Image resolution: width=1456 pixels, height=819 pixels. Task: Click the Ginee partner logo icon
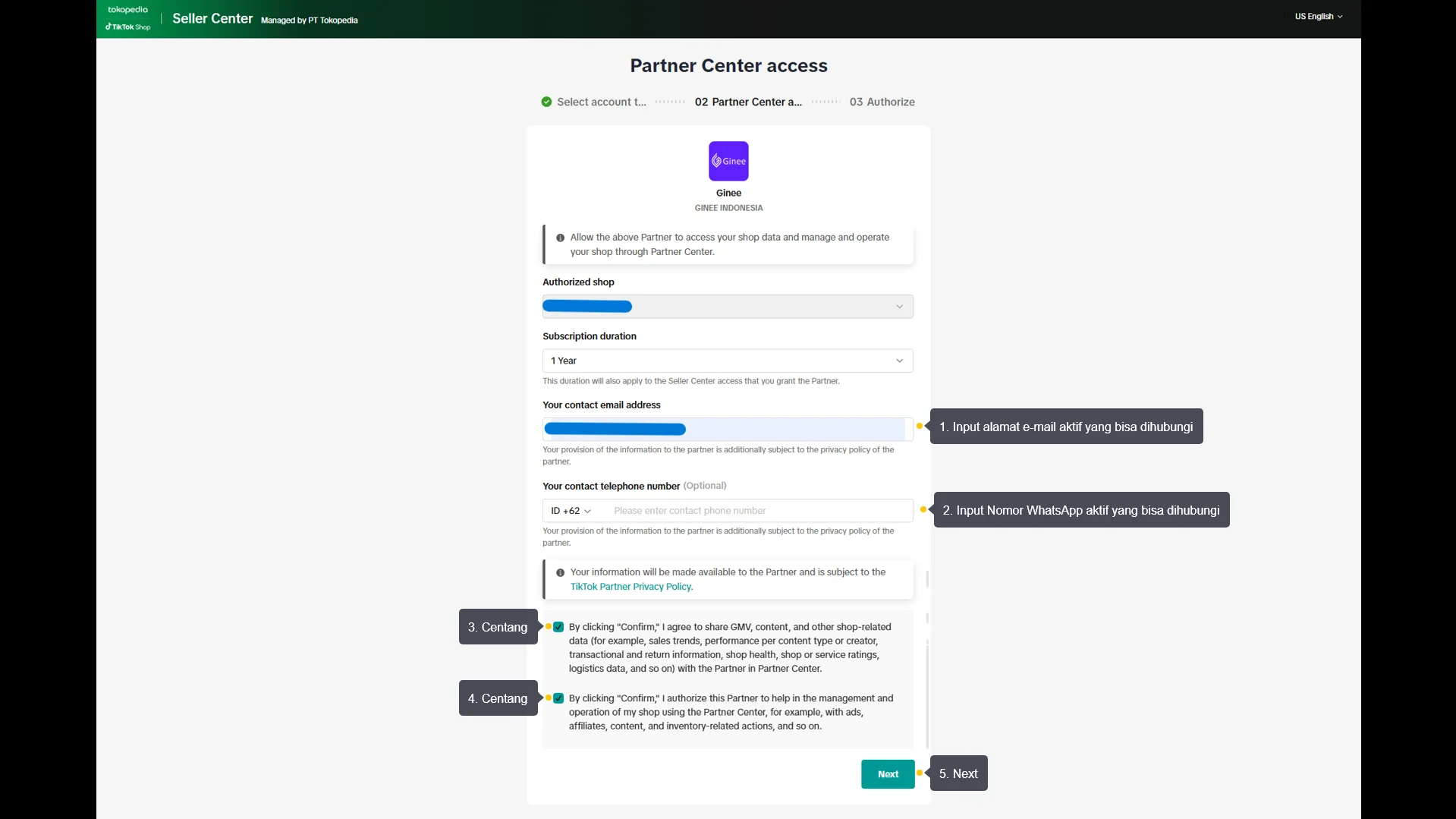point(728,161)
